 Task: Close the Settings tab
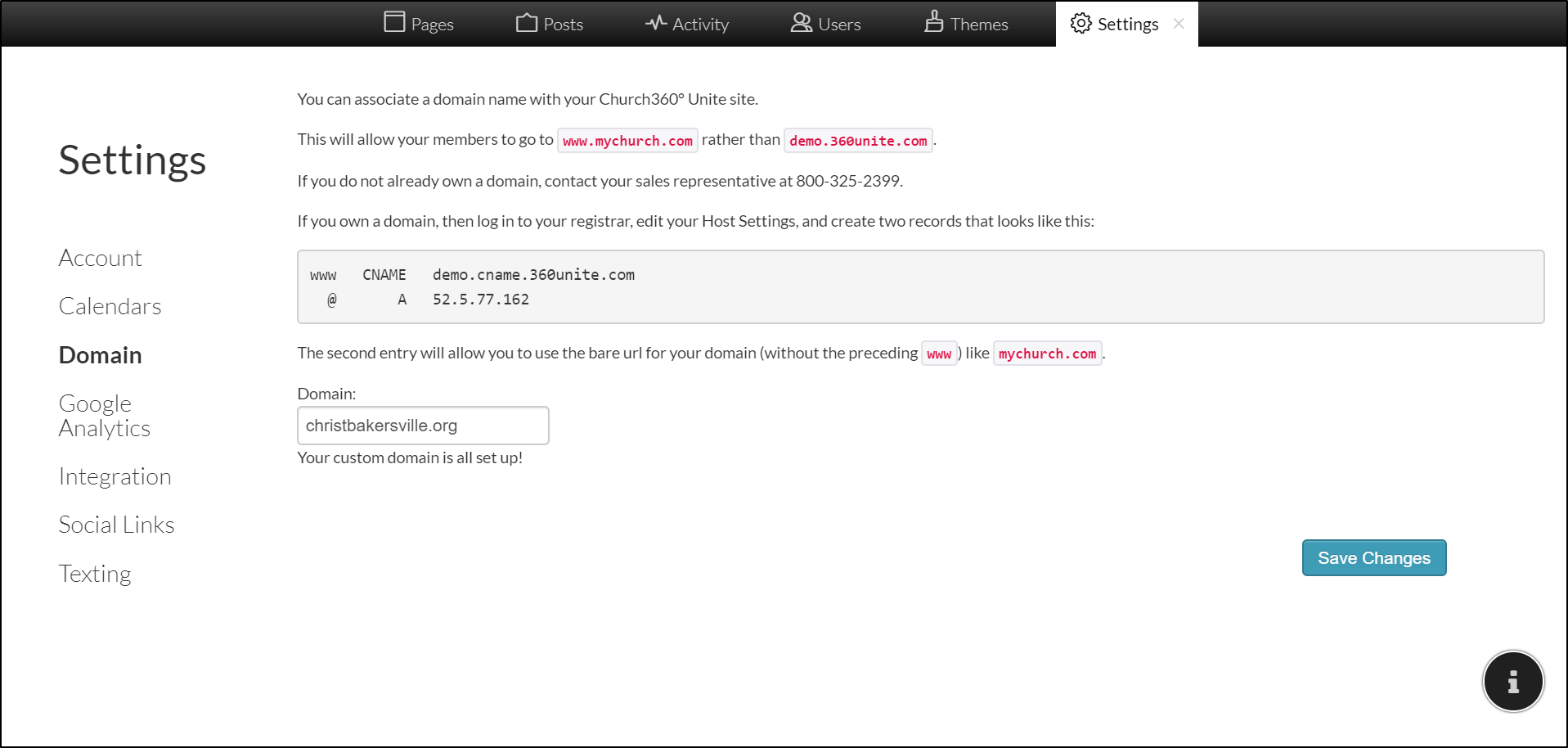pyautogui.click(x=1178, y=24)
